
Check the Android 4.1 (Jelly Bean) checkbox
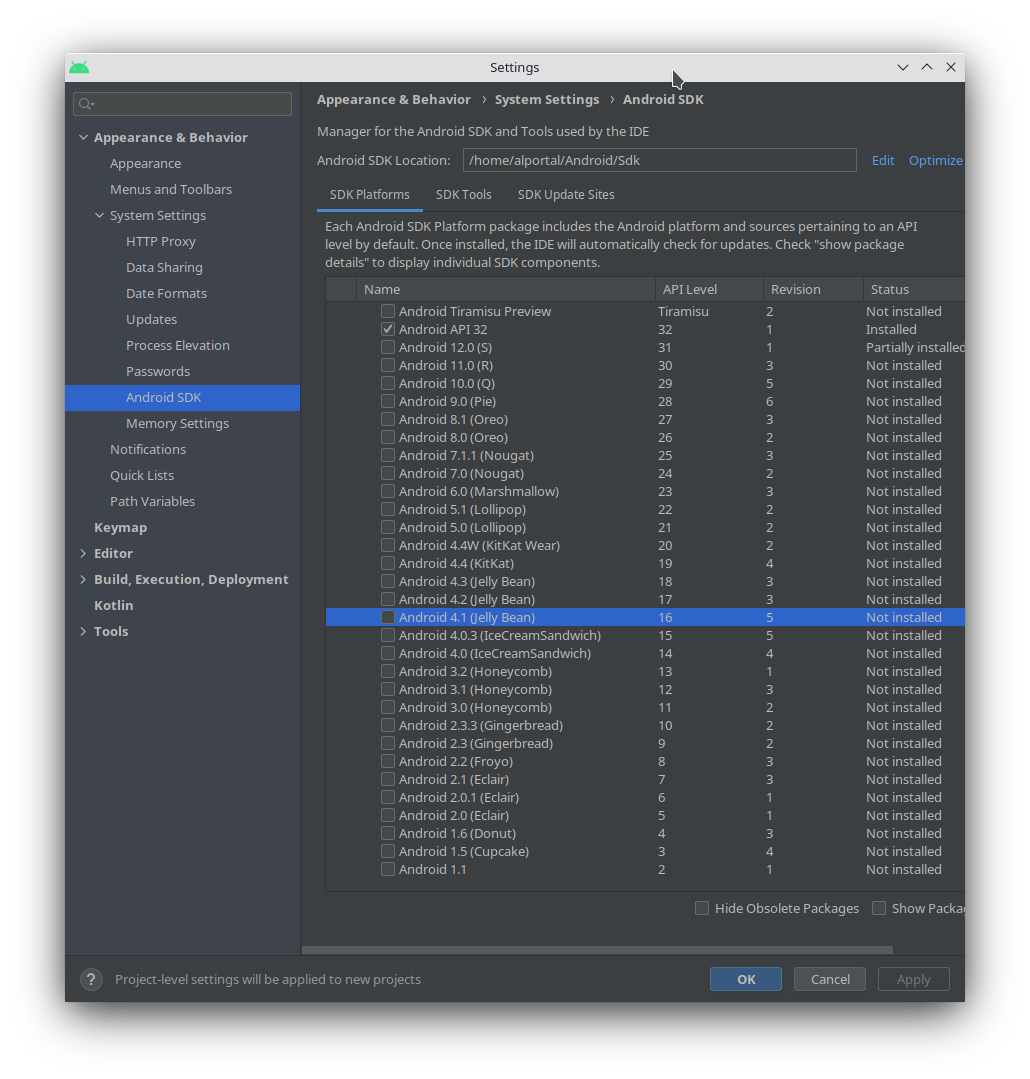tap(388, 617)
